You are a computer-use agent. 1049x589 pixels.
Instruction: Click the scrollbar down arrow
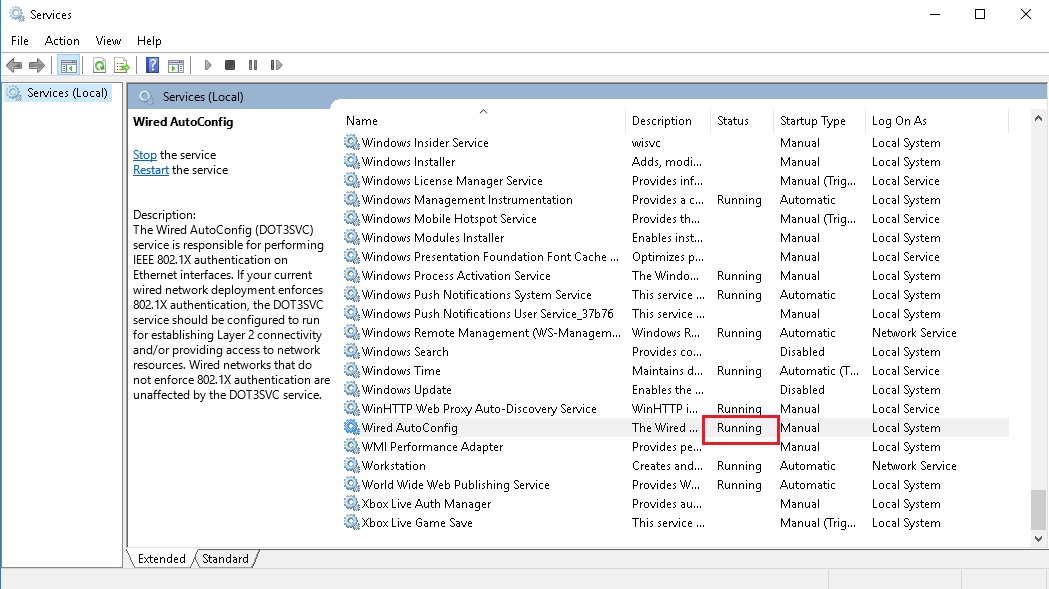[1038, 538]
